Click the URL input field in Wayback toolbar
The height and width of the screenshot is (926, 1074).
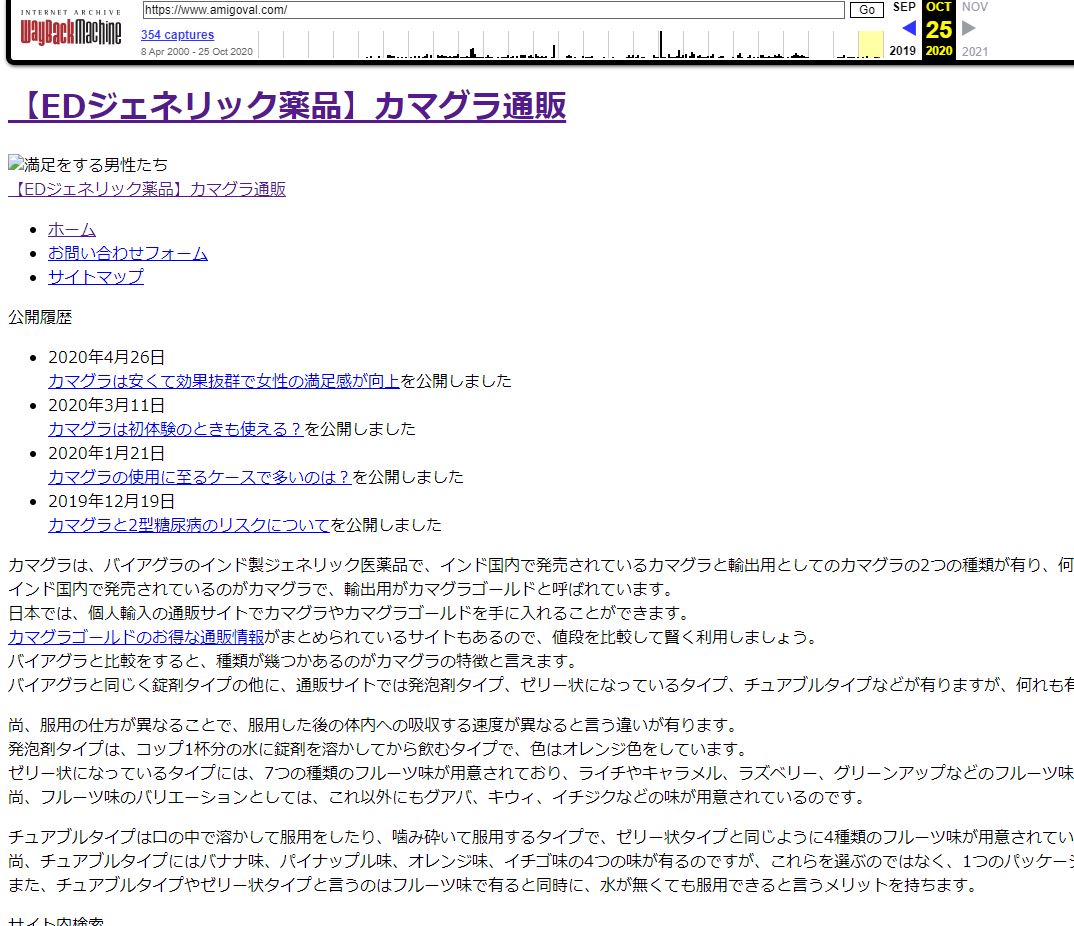click(x=494, y=10)
